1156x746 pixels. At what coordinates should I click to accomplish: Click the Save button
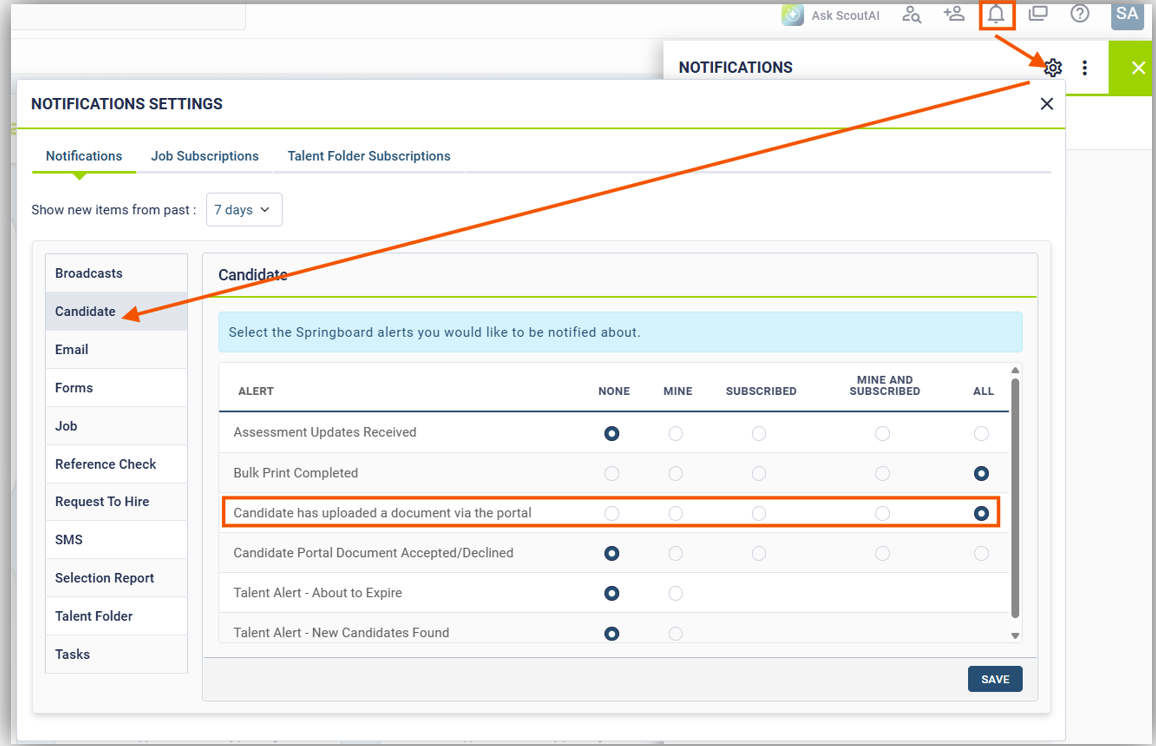pyautogui.click(x=995, y=679)
